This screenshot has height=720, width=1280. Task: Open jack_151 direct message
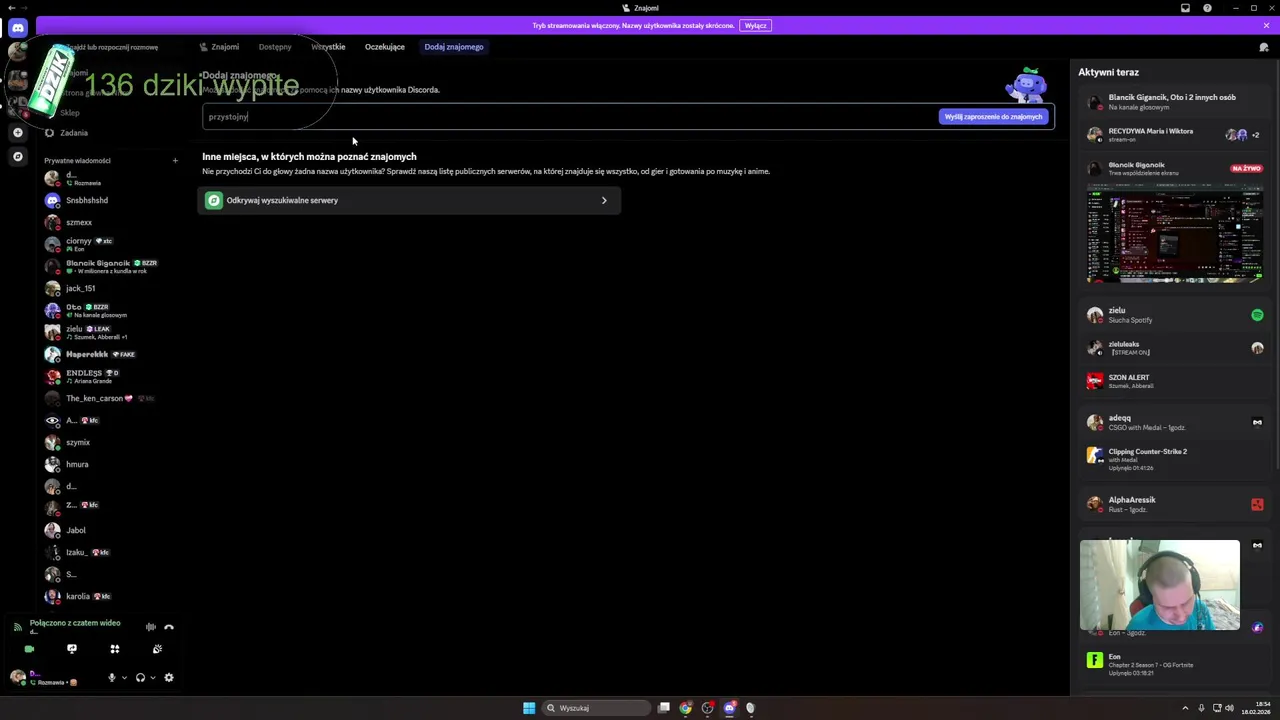click(x=110, y=288)
